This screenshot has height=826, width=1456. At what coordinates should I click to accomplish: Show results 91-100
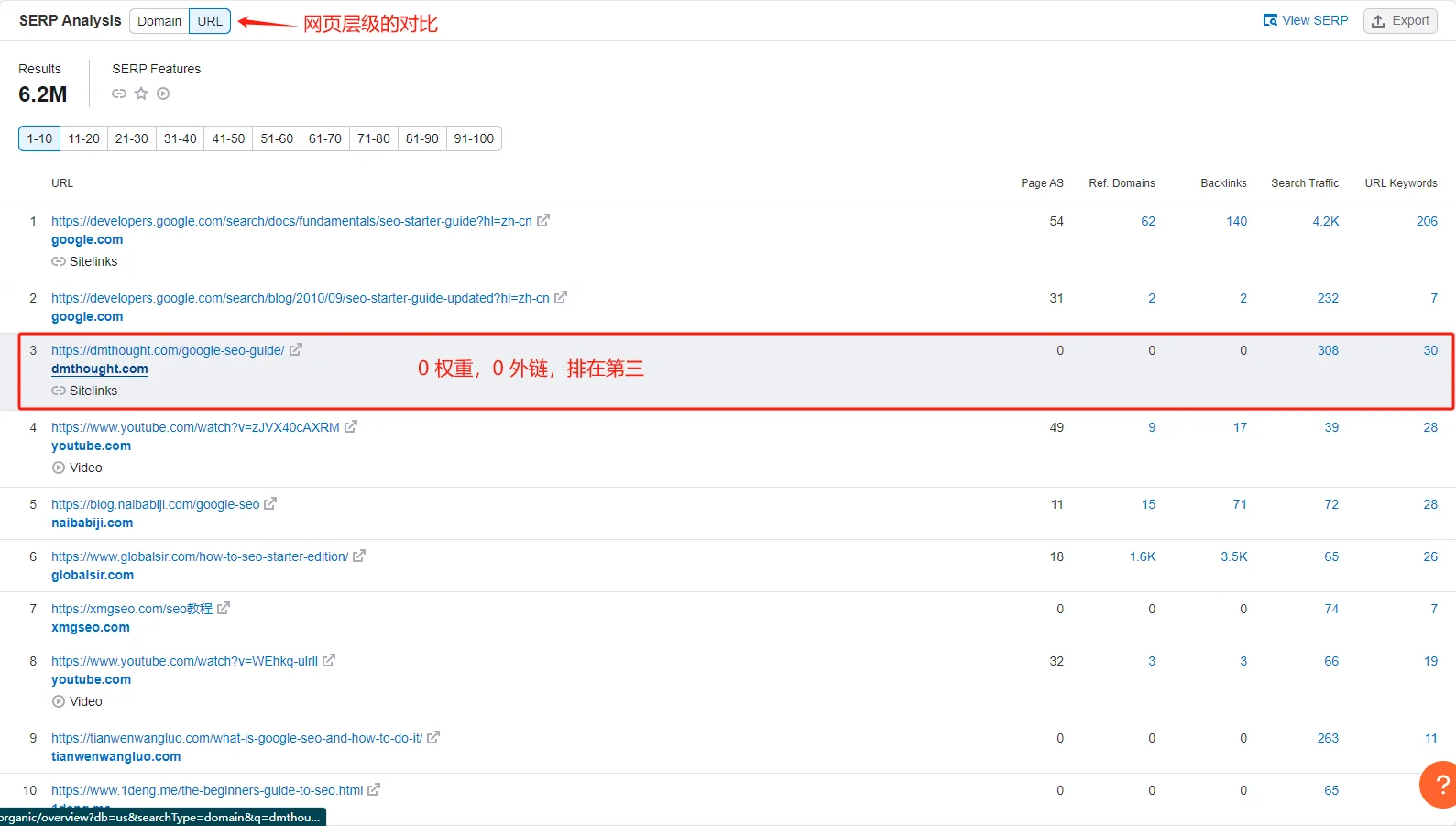[x=474, y=138]
